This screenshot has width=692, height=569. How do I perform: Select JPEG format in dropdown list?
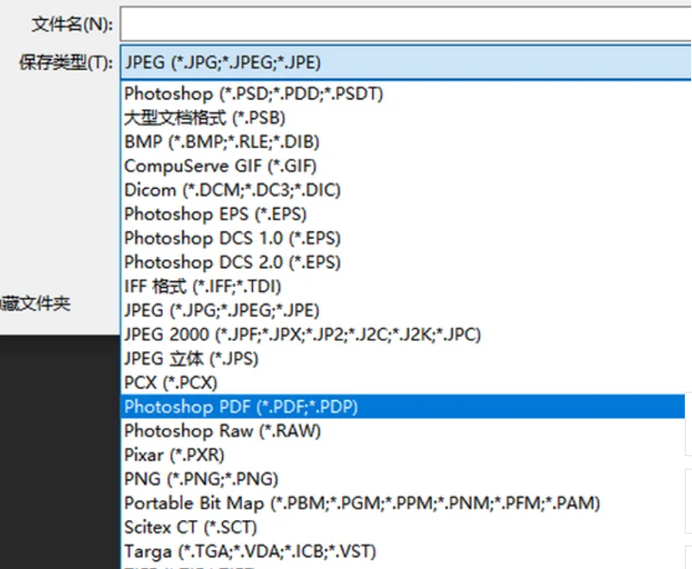[x=222, y=310]
